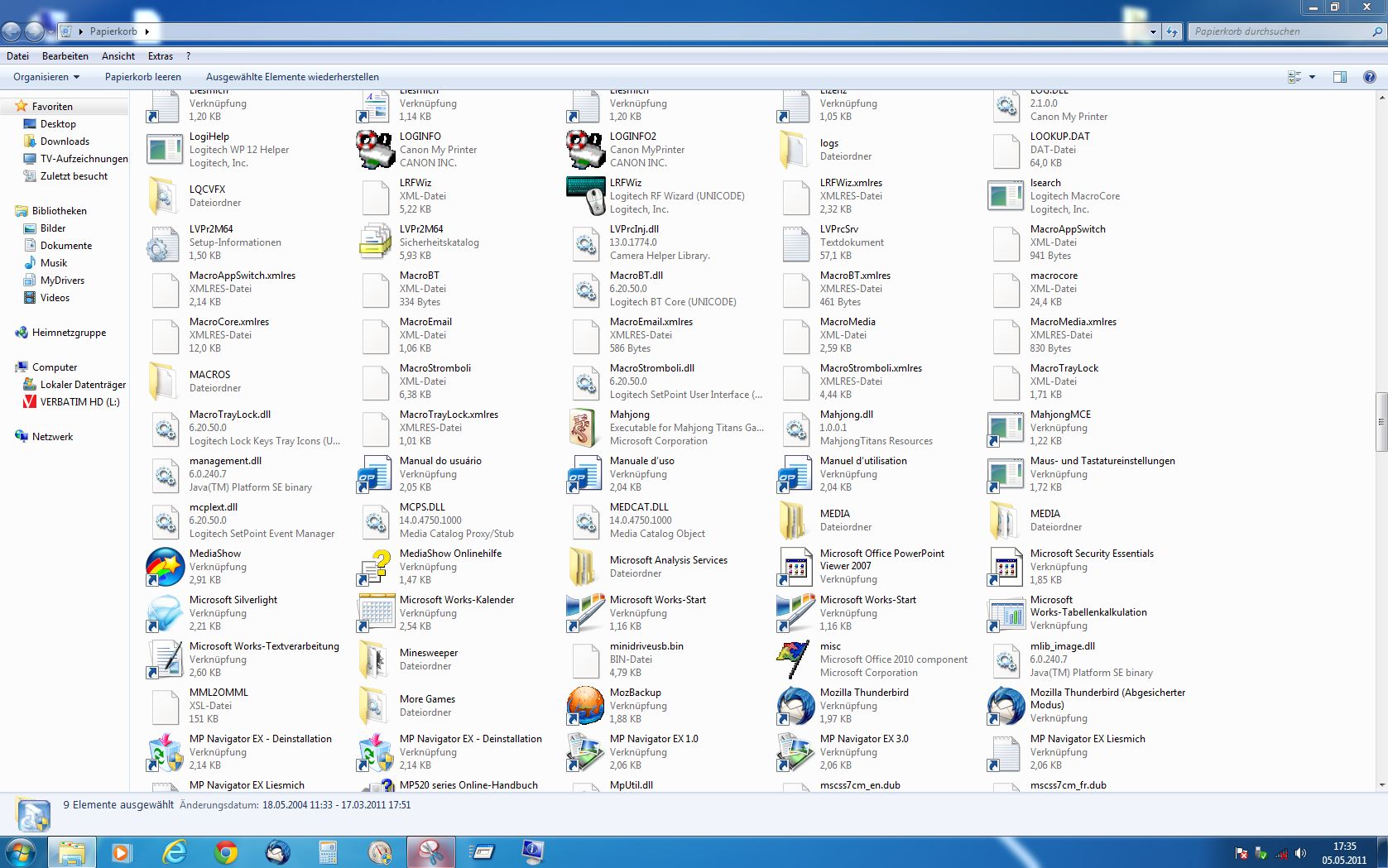This screenshot has width=1388, height=868.
Task: Select the Microsoft Security Essentials shortcut icon
Action: tap(1006, 567)
